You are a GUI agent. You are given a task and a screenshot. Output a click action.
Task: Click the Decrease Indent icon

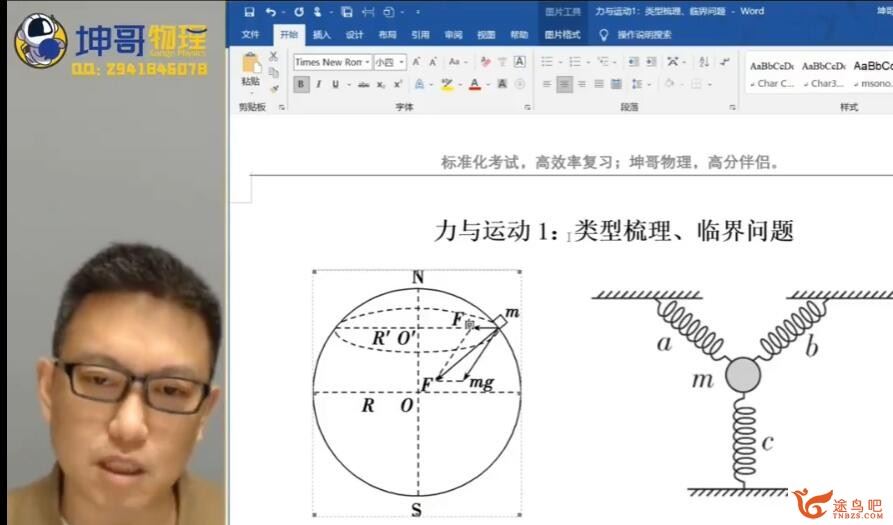(633, 61)
